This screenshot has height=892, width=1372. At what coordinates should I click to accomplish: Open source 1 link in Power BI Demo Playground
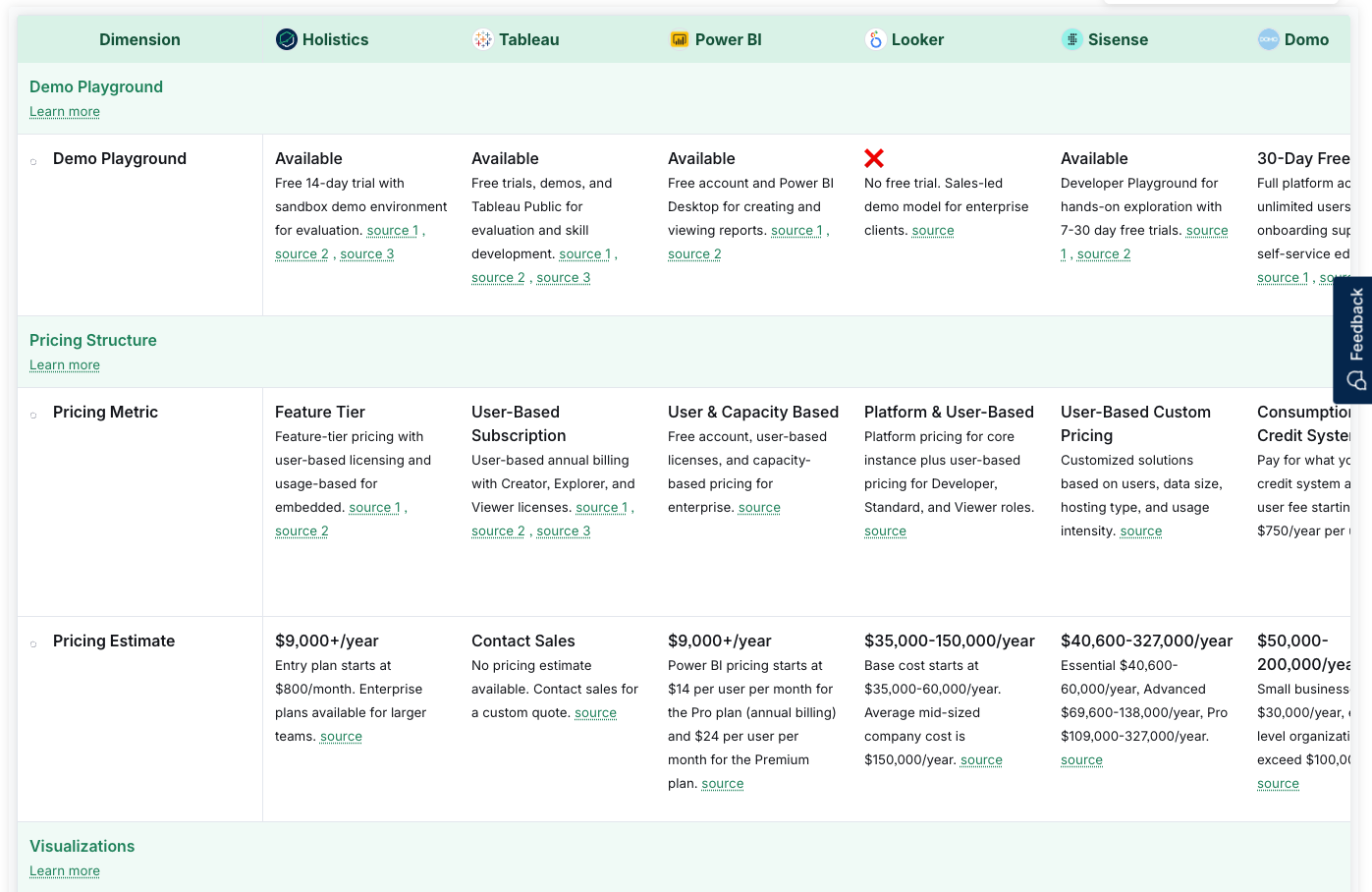[797, 231]
